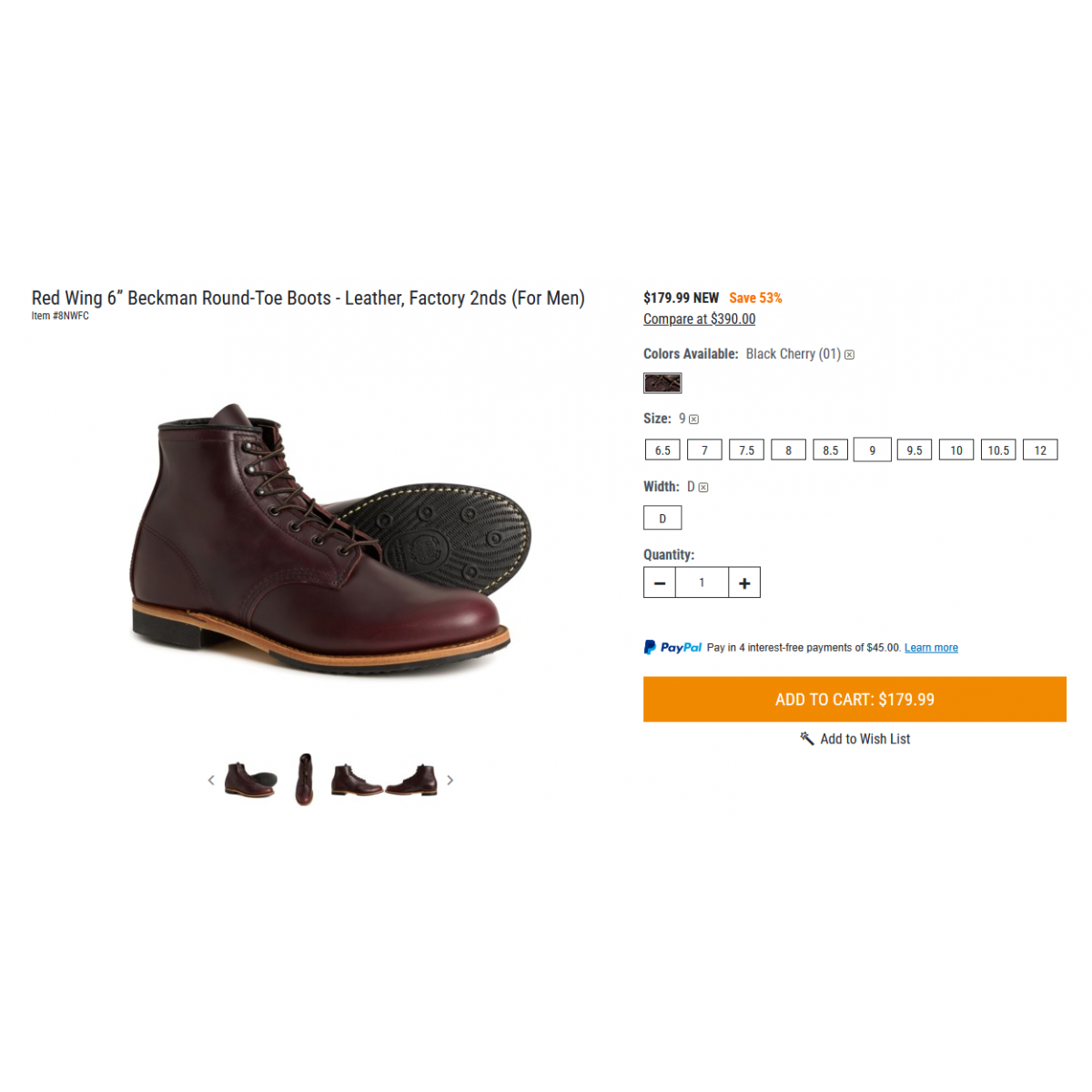Screen dimensions: 1092x1092
Task: Pick the Black Cherry color swatch
Action: [662, 383]
